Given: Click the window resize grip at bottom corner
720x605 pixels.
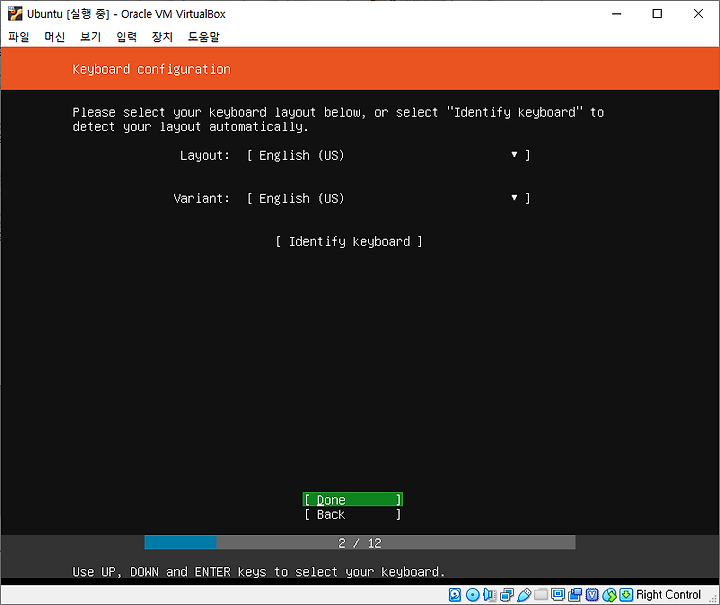Looking at the screenshot, I should 714,599.
